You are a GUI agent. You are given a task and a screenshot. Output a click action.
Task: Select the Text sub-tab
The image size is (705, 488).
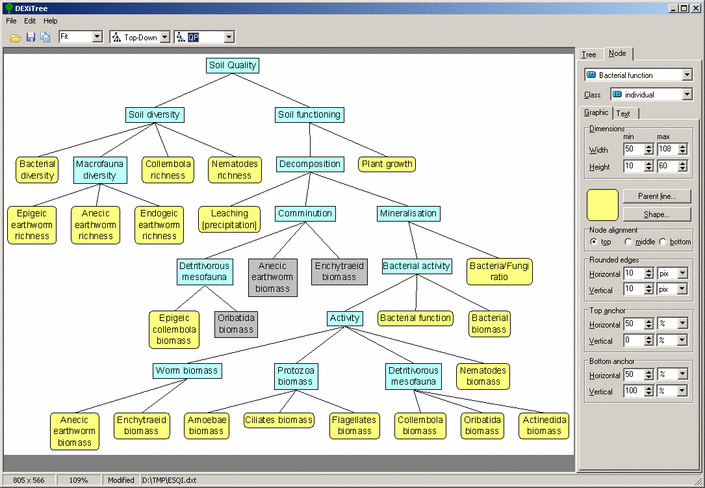623,113
